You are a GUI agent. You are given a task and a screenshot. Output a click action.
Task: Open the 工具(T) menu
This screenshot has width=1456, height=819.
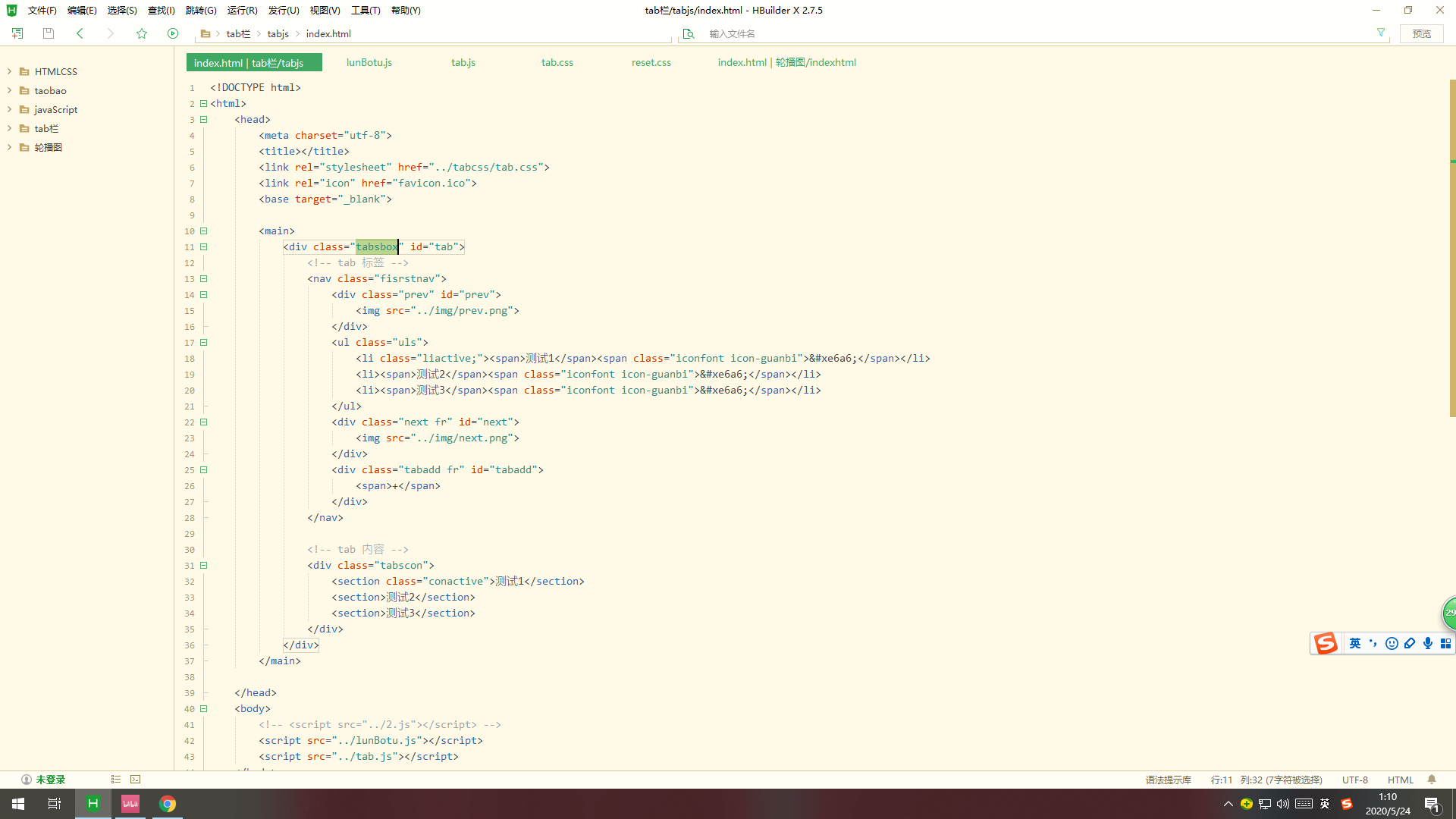(366, 10)
